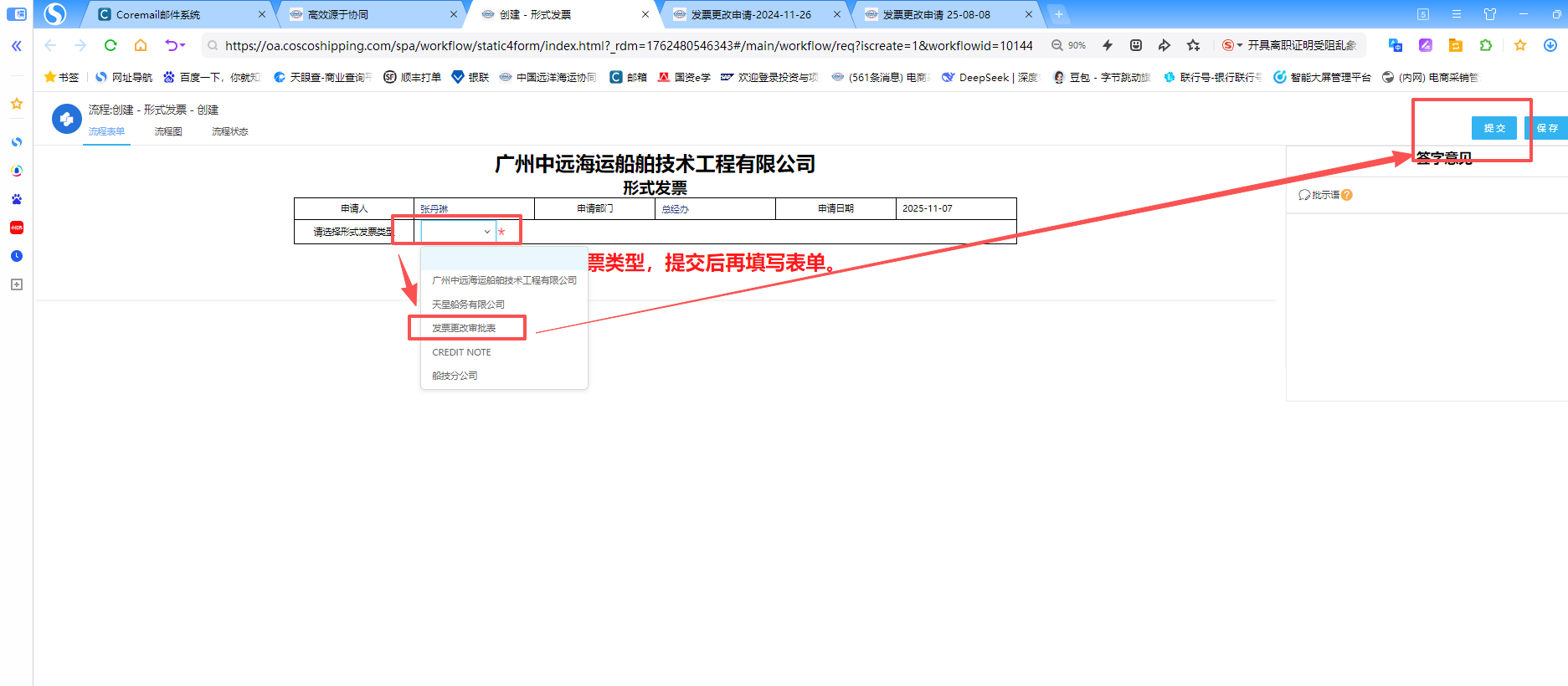Click the sidebar add plus icon

click(16, 284)
